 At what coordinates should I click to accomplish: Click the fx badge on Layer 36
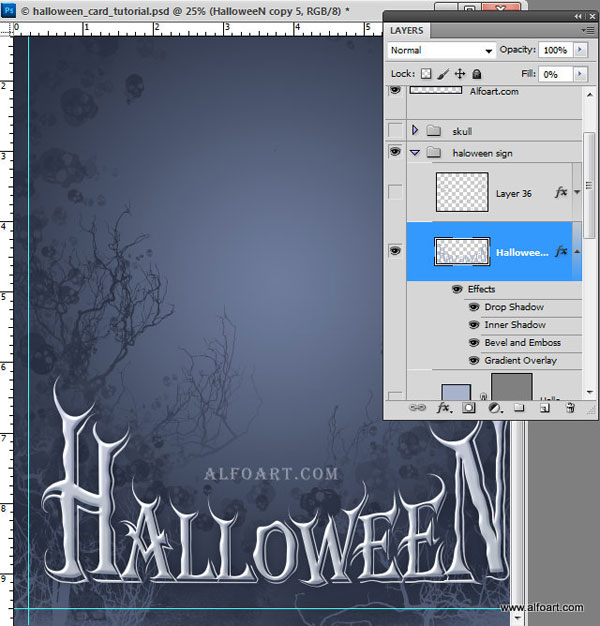tap(561, 192)
